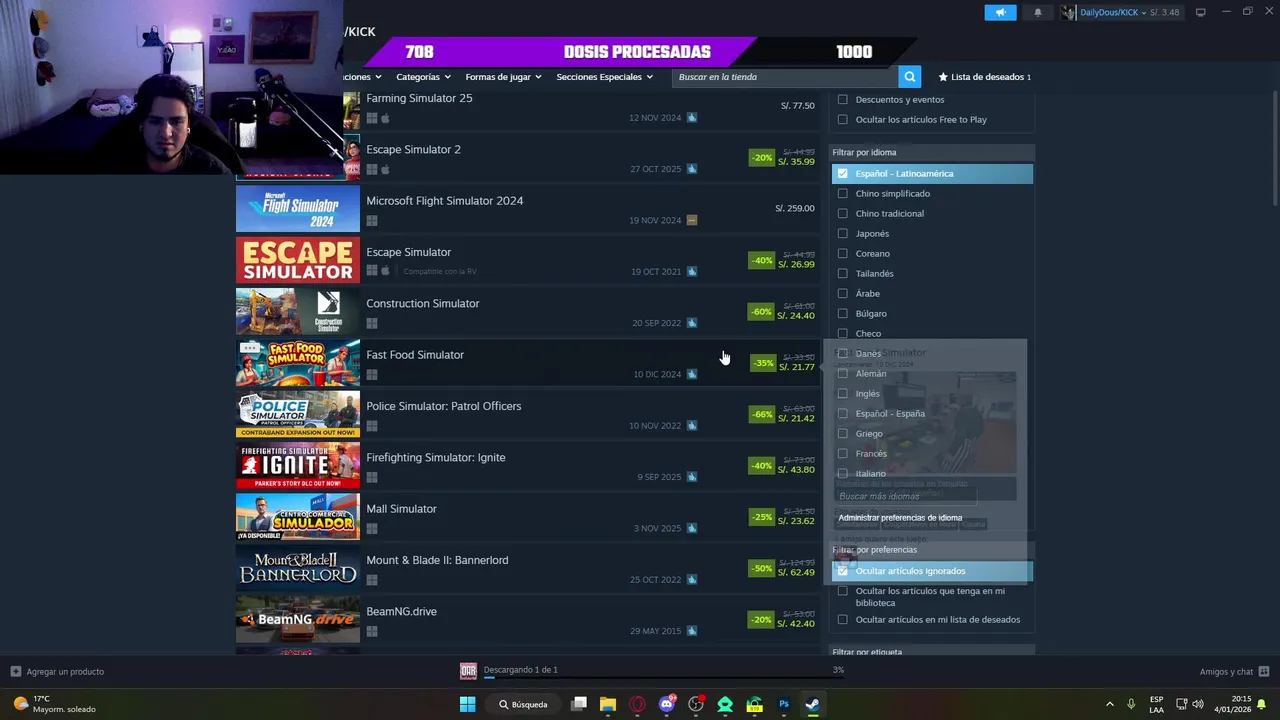Viewport: 1280px width, 720px height.
Task: Expand Formas de jugar dropdown
Action: (x=503, y=77)
